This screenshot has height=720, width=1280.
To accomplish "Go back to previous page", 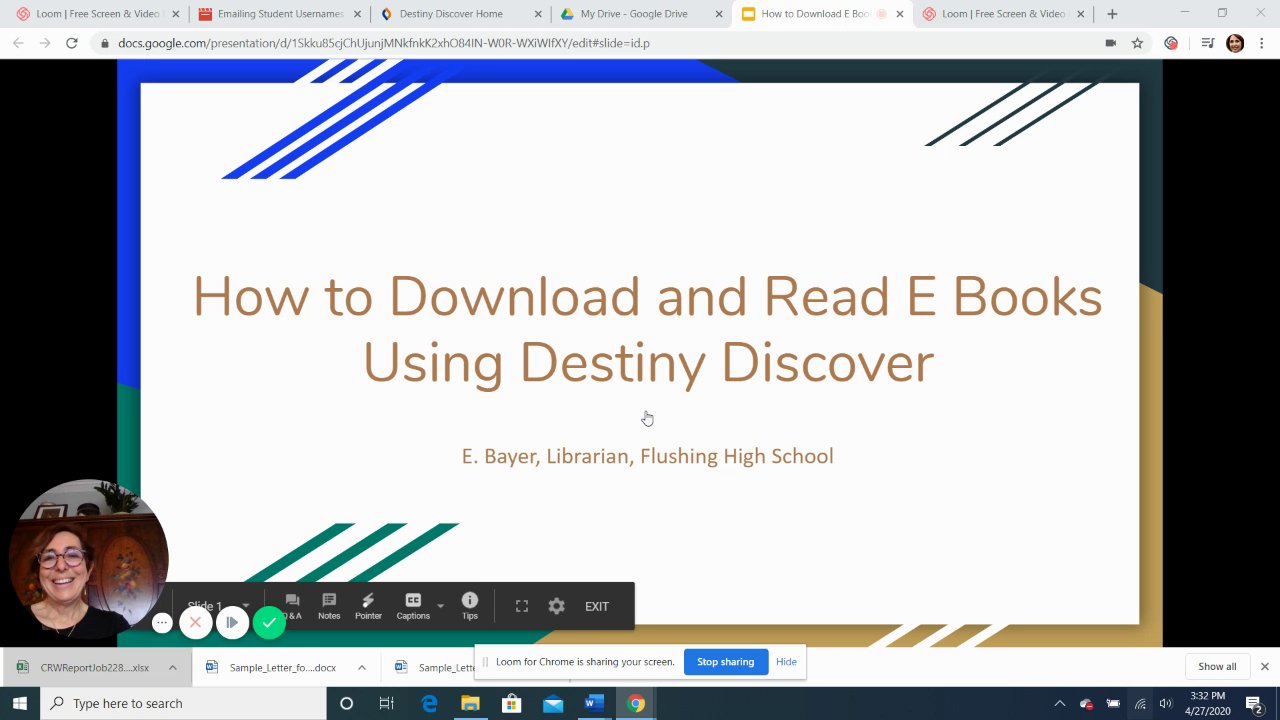I will (x=18, y=43).
